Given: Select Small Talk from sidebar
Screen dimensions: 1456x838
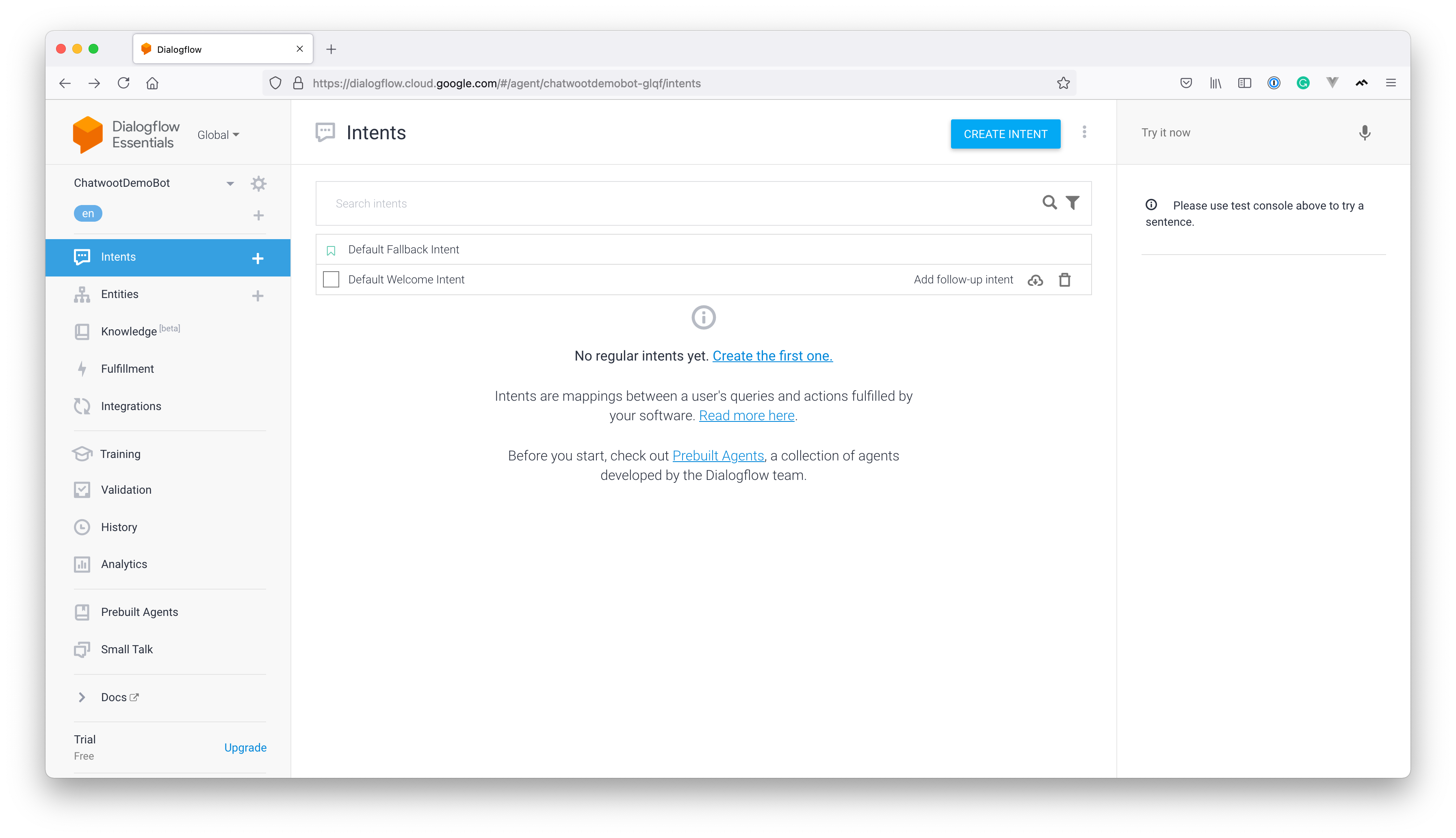Looking at the screenshot, I should coord(127,649).
